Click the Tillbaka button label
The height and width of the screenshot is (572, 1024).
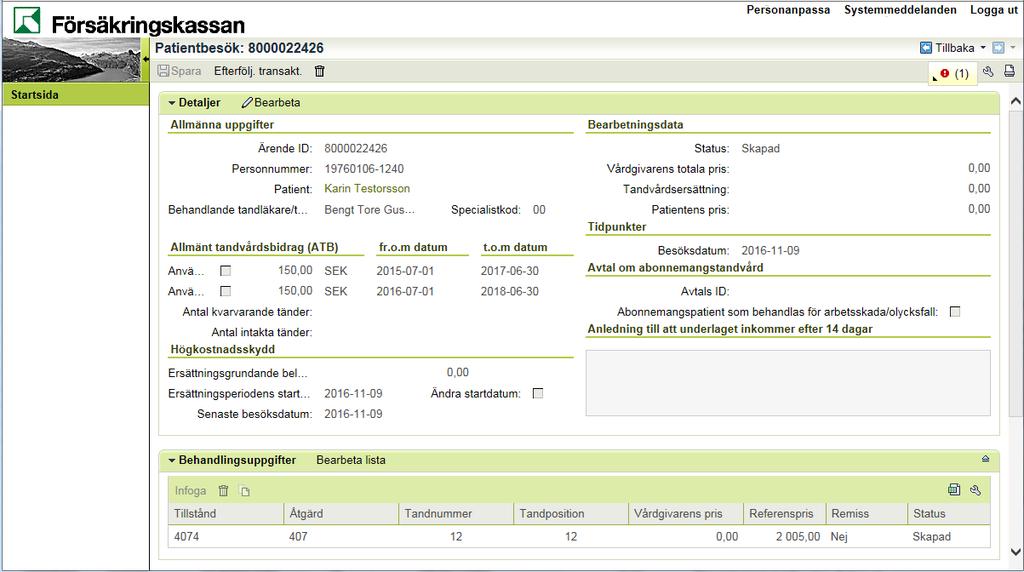pyautogui.click(x=954, y=48)
